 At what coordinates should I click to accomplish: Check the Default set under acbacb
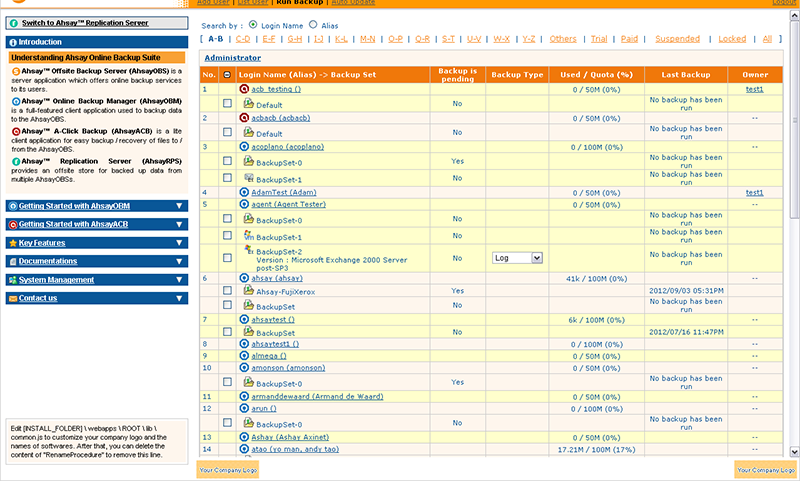[227, 132]
